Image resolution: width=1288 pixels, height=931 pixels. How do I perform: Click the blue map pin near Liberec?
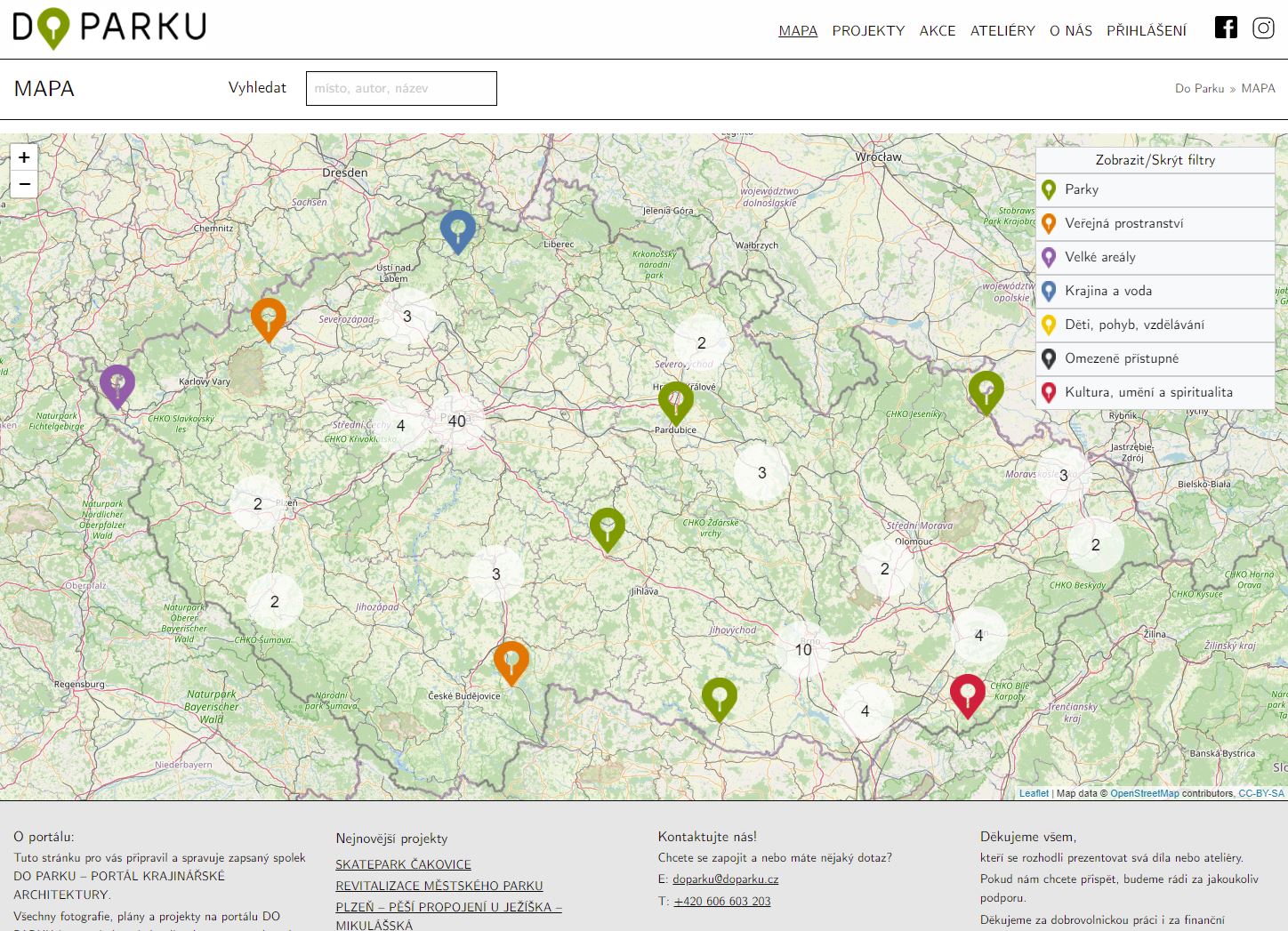(x=457, y=230)
